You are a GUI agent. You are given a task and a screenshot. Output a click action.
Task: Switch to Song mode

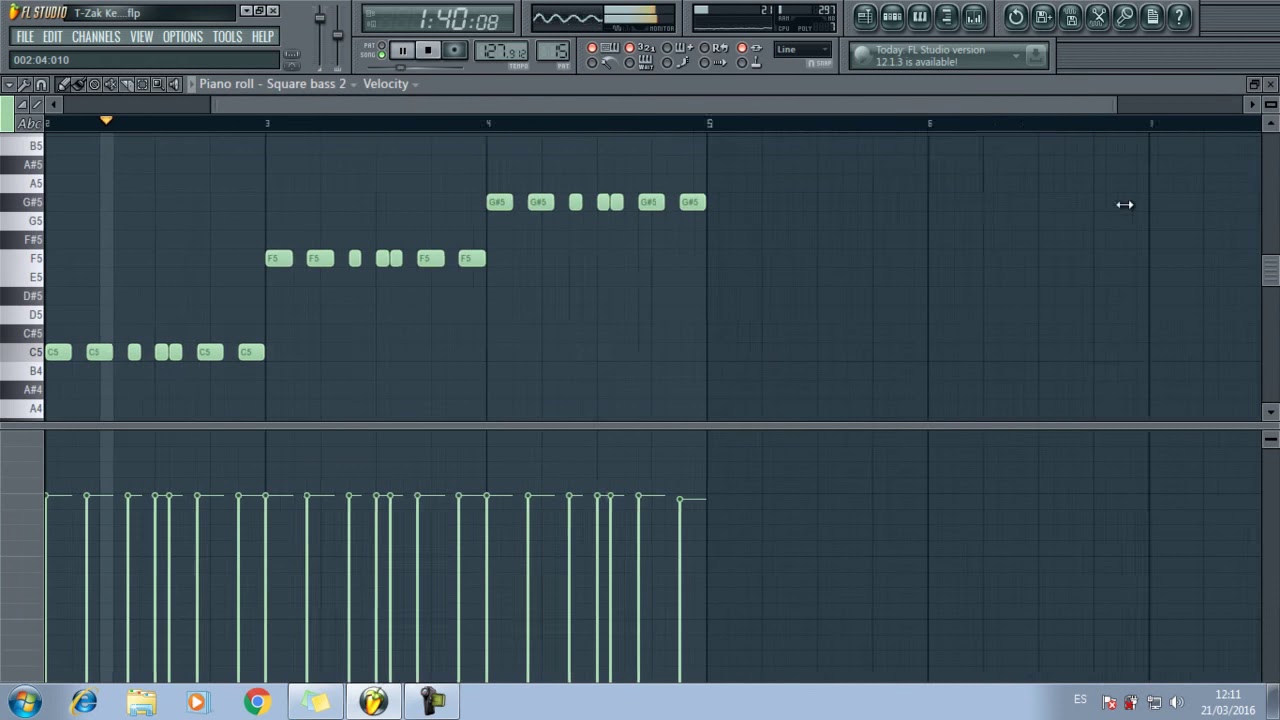(381, 55)
